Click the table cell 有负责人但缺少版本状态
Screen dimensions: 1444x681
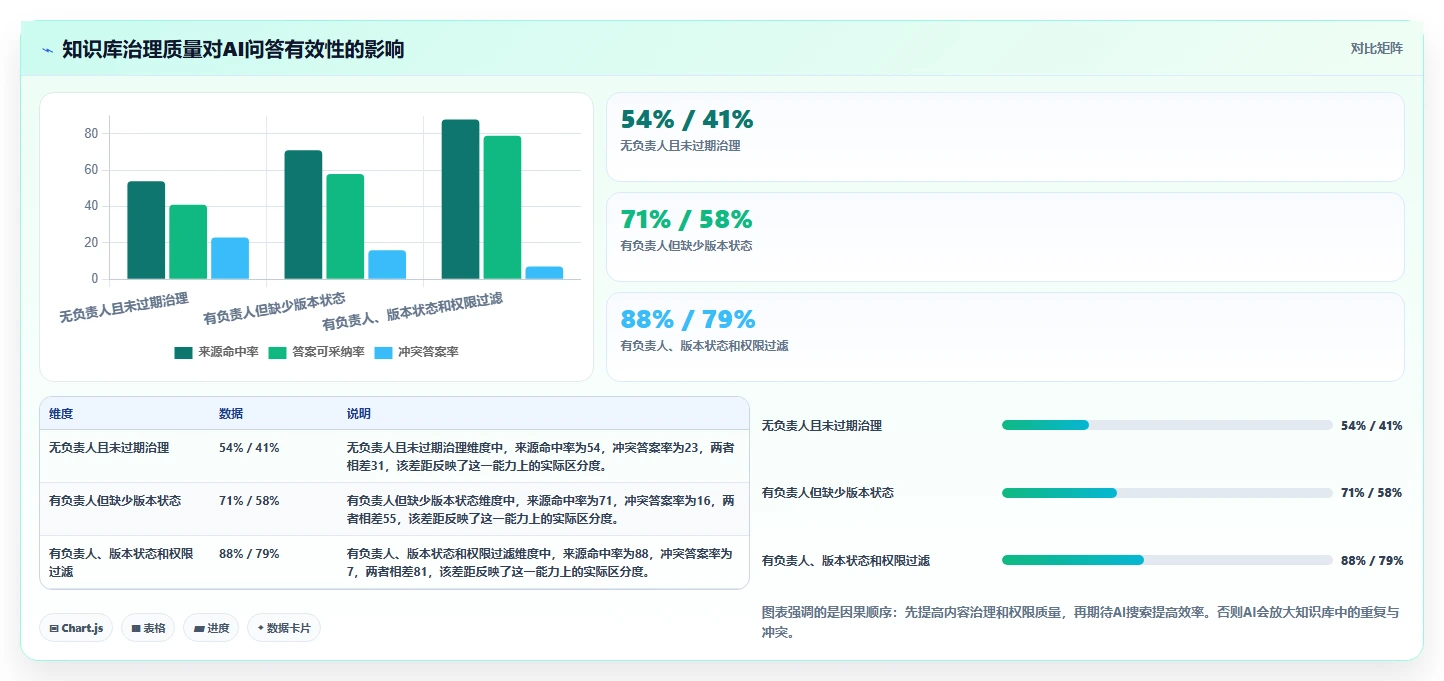point(115,500)
